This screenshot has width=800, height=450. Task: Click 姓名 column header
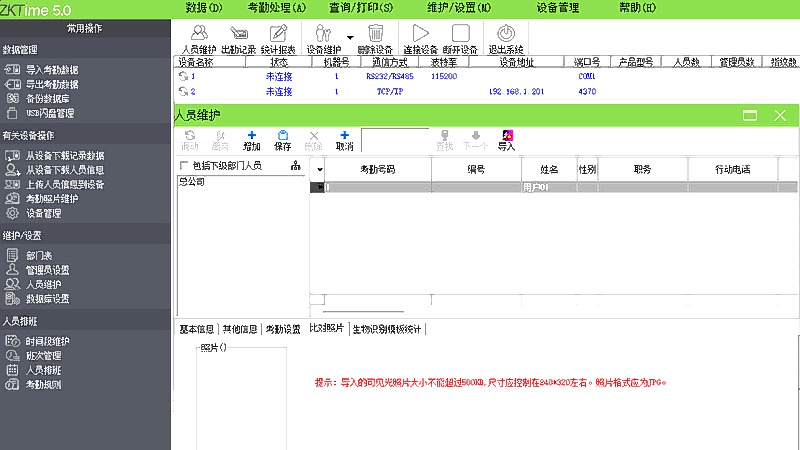coord(549,169)
